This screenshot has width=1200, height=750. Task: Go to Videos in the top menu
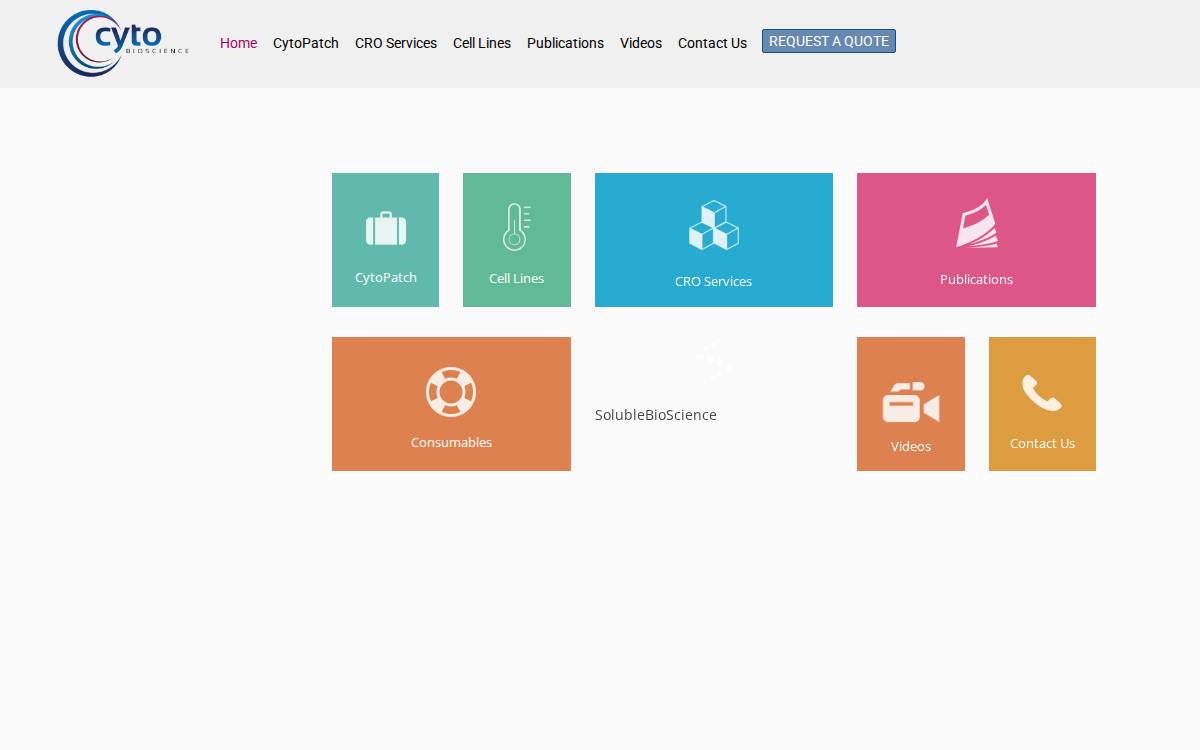(x=641, y=43)
